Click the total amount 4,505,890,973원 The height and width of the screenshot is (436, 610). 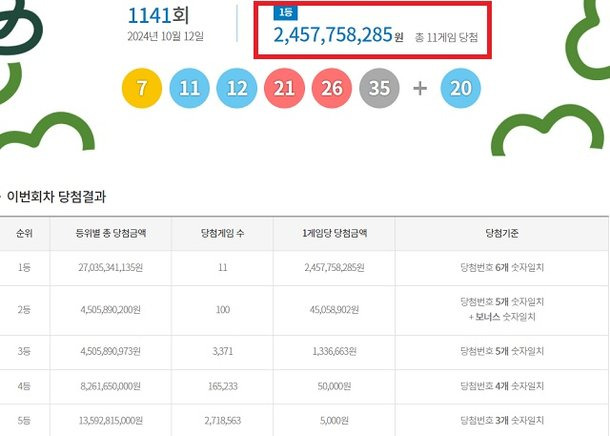(x=111, y=352)
